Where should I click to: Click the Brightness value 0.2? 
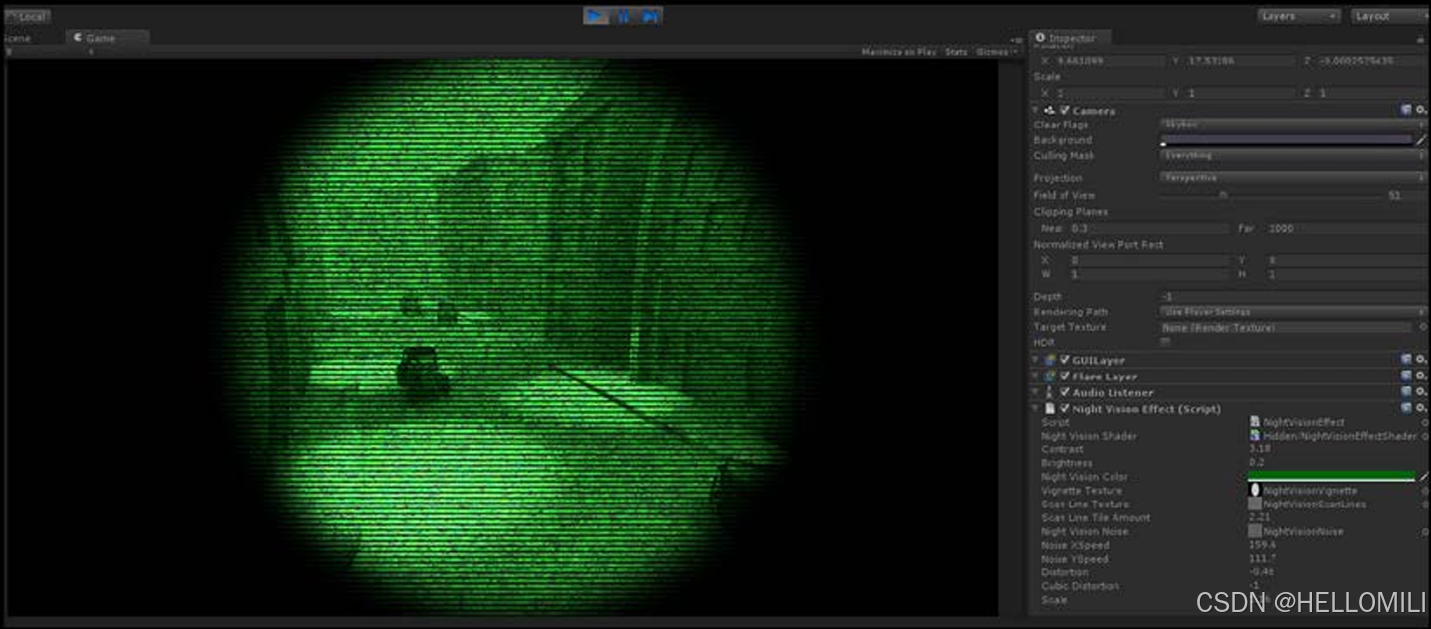1256,463
